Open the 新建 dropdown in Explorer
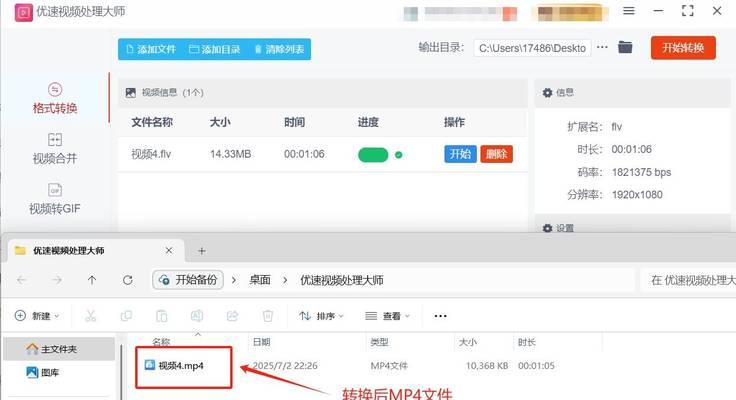The width and height of the screenshot is (736, 400). [x=38, y=316]
